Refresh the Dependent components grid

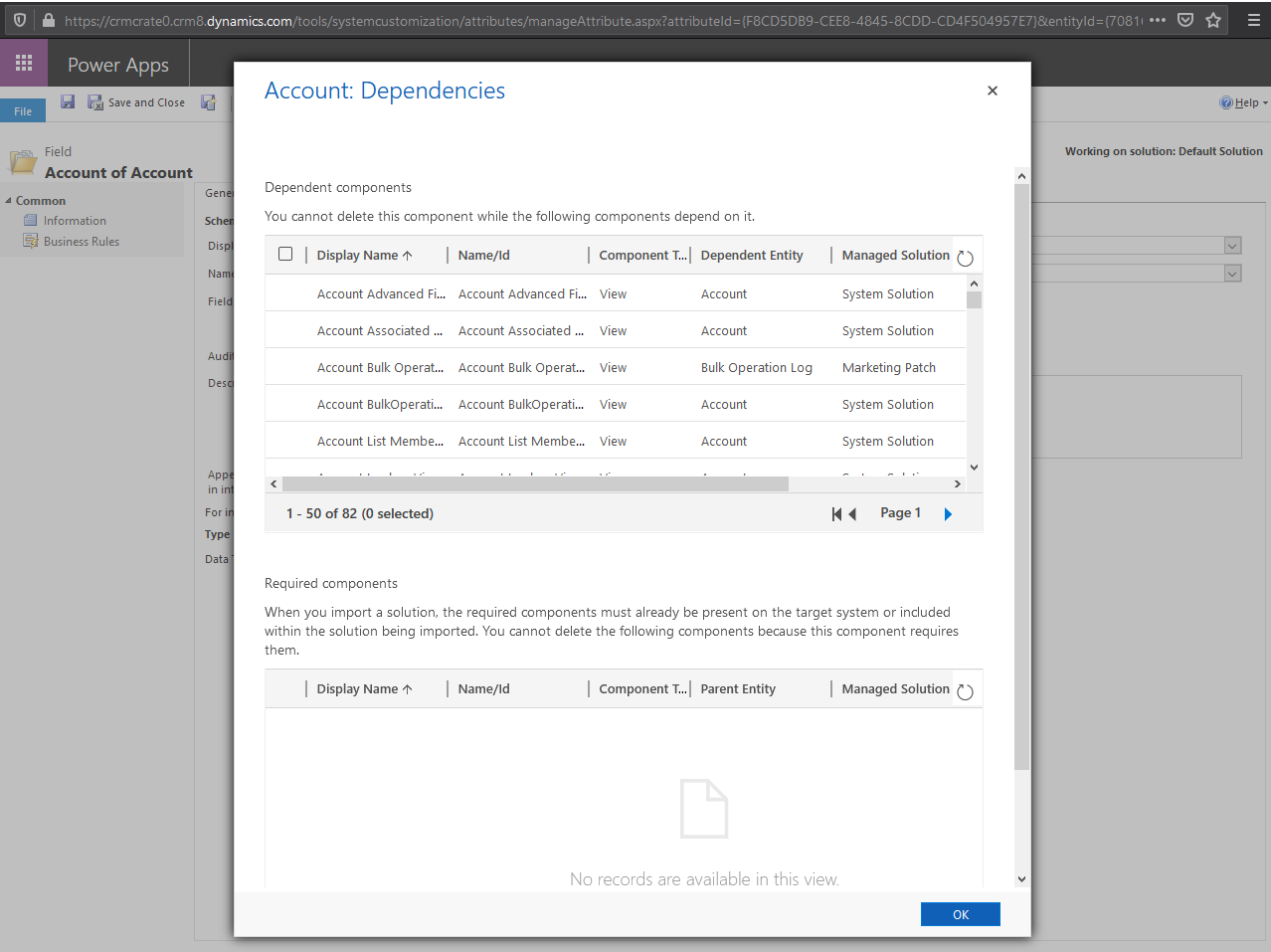pyautogui.click(x=964, y=256)
